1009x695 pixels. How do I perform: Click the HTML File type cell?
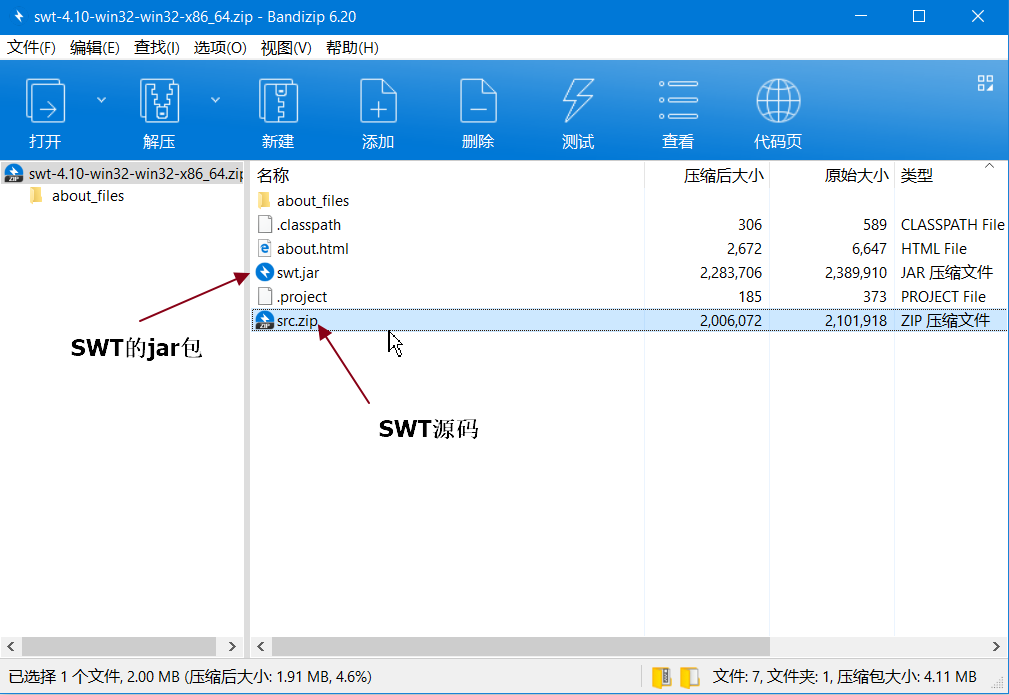coord(934,248)
